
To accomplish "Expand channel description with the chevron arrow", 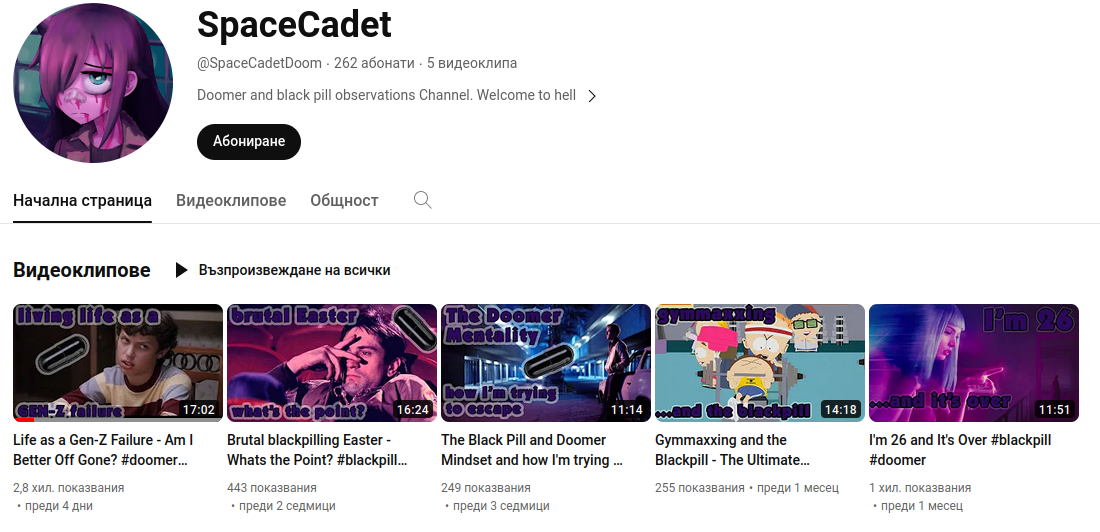I will point(592,95).
